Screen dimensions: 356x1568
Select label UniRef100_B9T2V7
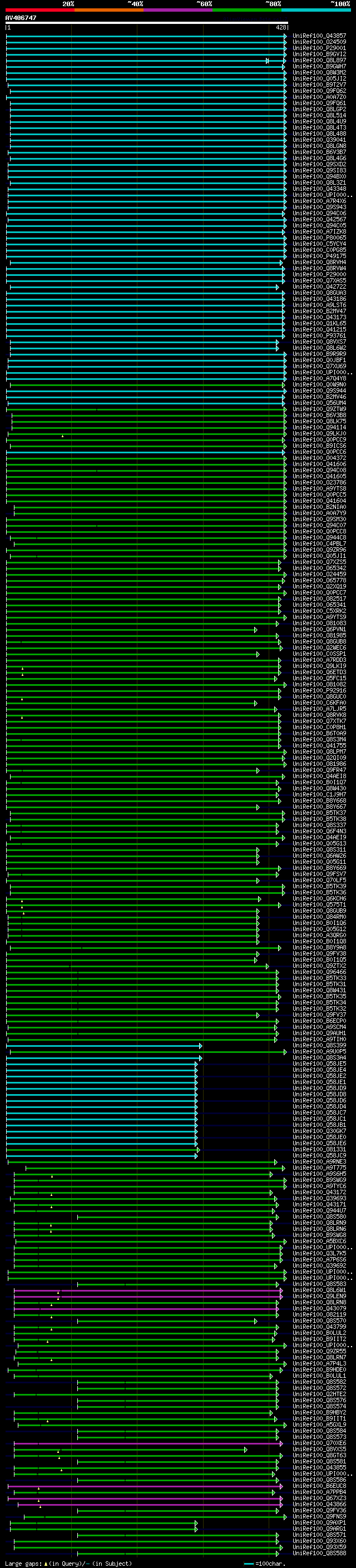pyautogui.click(x=319, y=85)
